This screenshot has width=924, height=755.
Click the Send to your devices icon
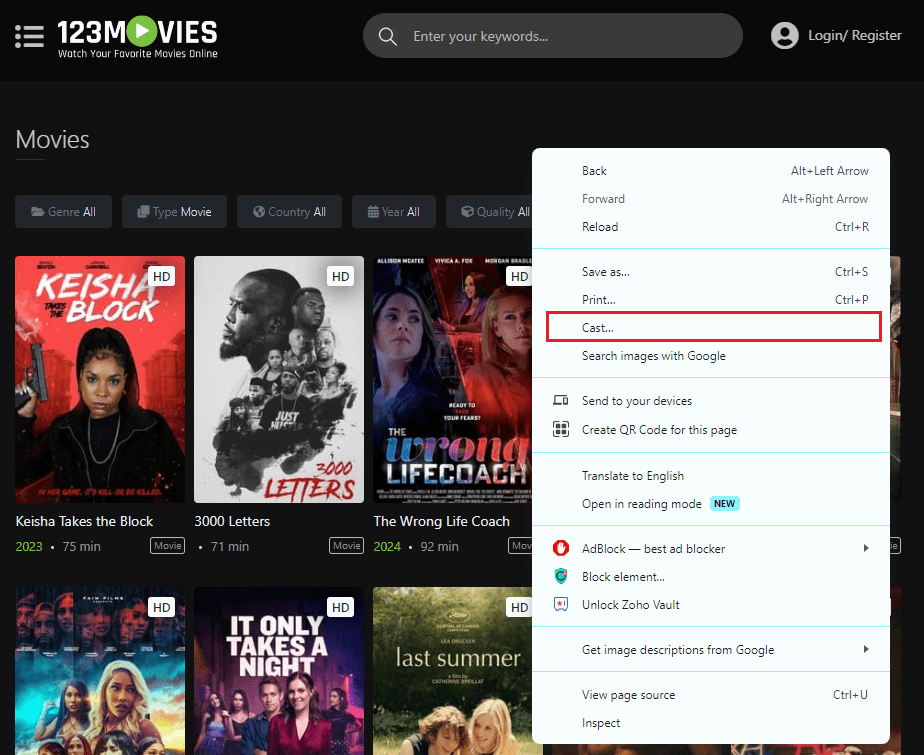pos(560,401)
